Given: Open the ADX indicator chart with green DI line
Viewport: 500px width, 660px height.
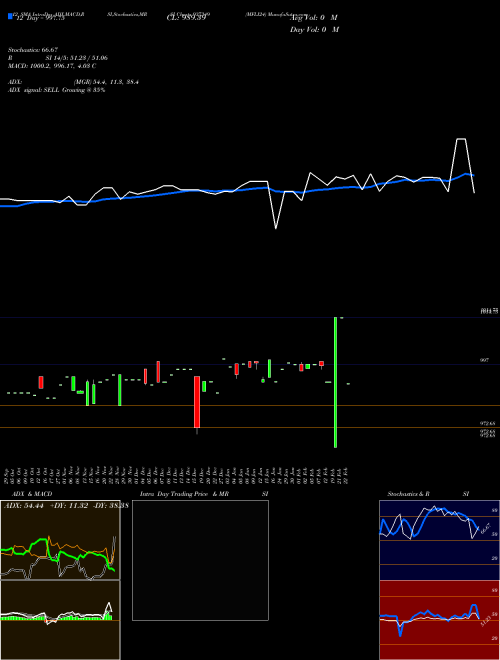Looking at the screenshot, I should click(60, 540).
